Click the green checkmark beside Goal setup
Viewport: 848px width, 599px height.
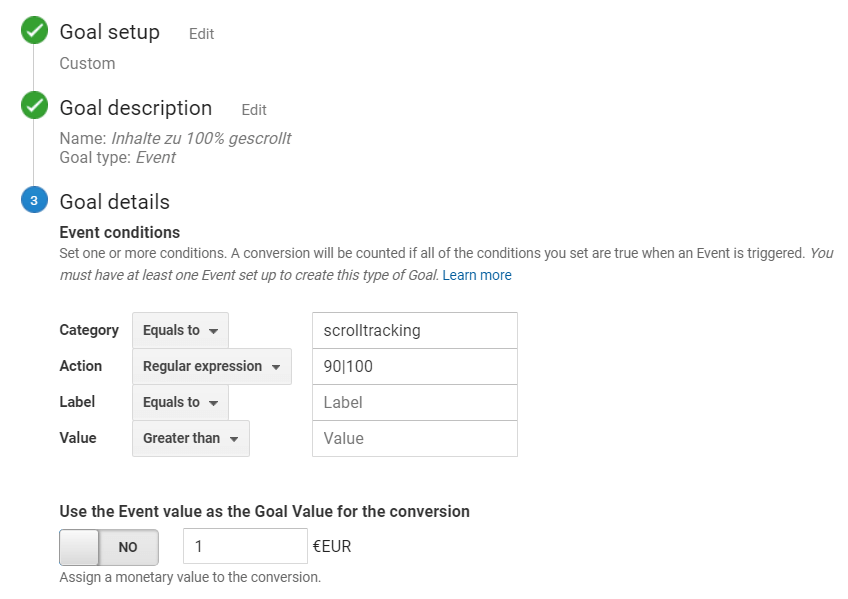pyautogui.click(x=35, y=31)
